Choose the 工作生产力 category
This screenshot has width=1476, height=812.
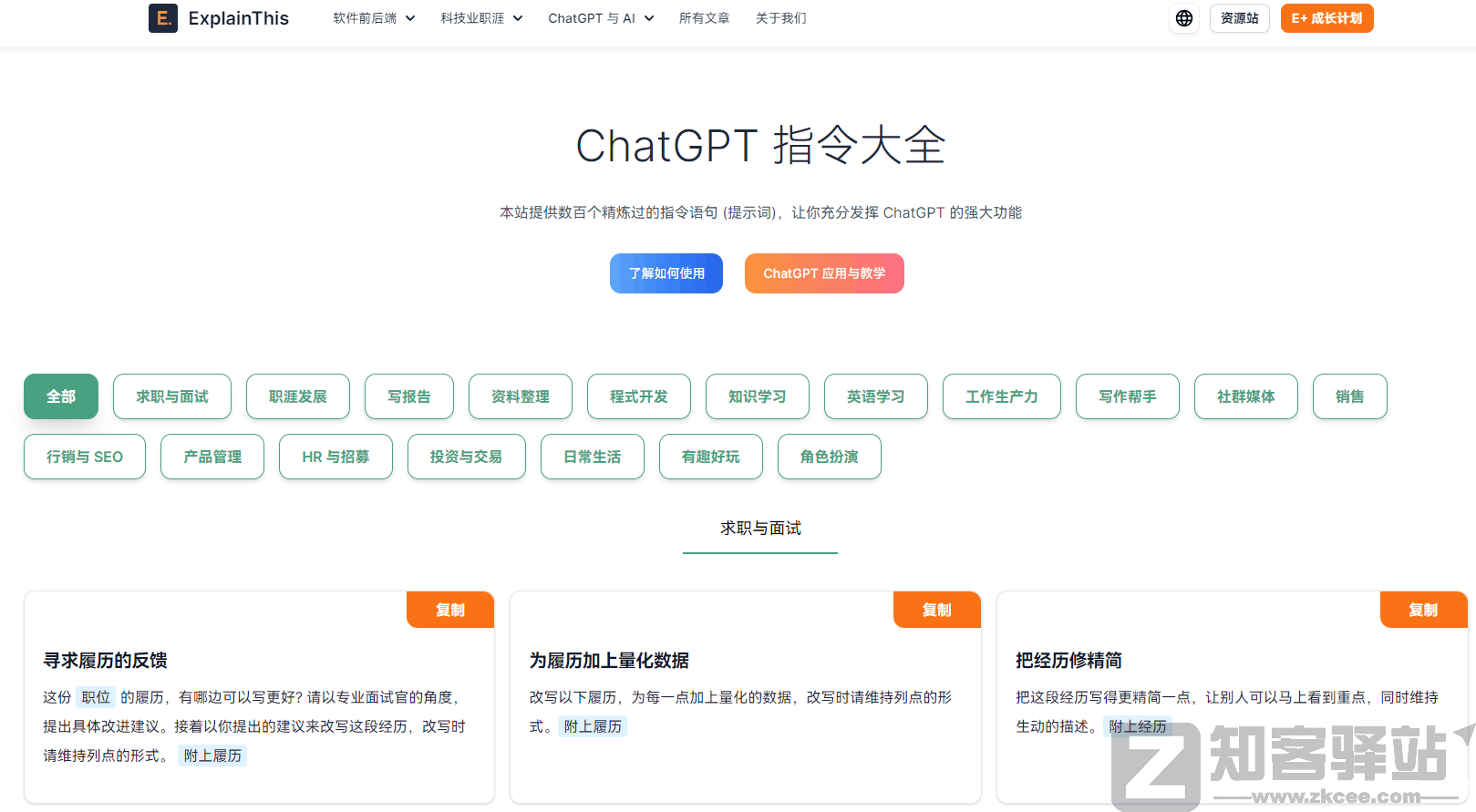pos(1002,396)
